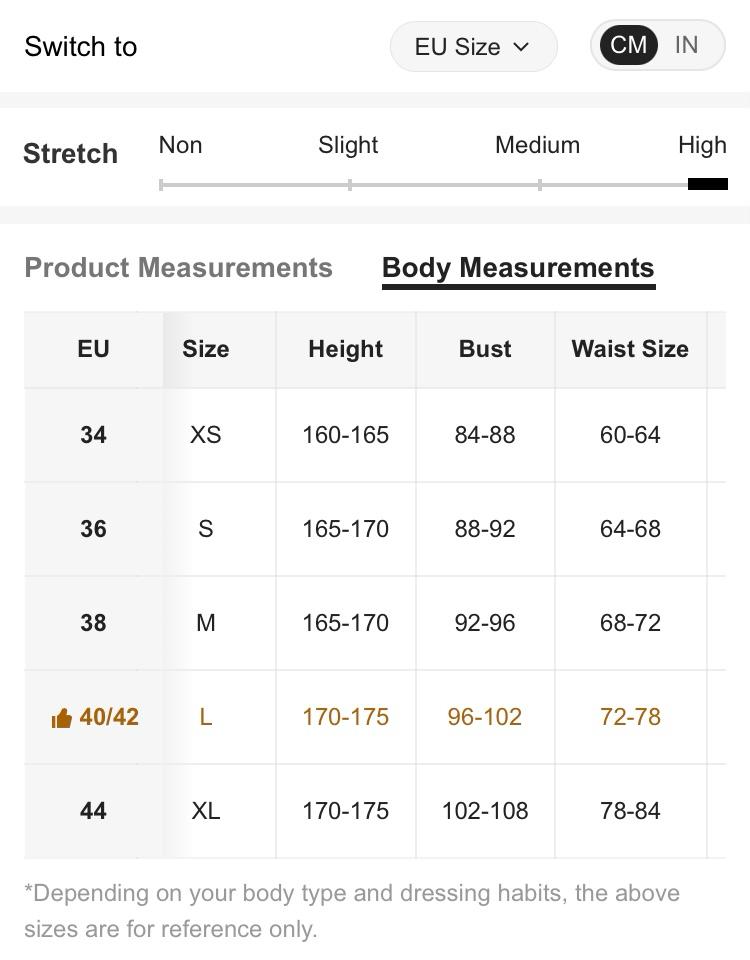
Task: Click the EU Size dropdown chevron arrow
Action: tap(521, 47)
